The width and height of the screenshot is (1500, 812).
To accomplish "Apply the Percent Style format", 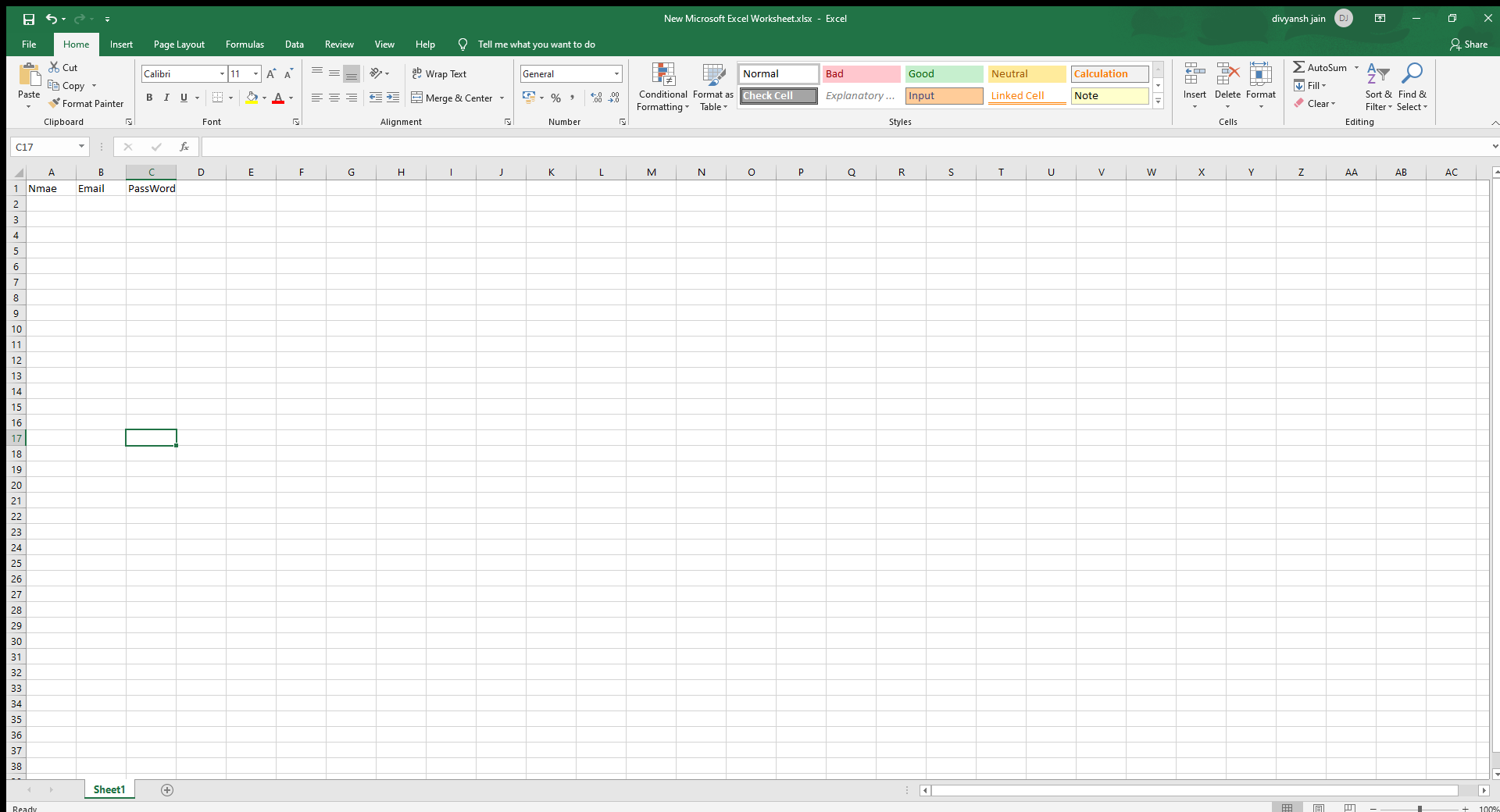I will click(x=555, y=98).
